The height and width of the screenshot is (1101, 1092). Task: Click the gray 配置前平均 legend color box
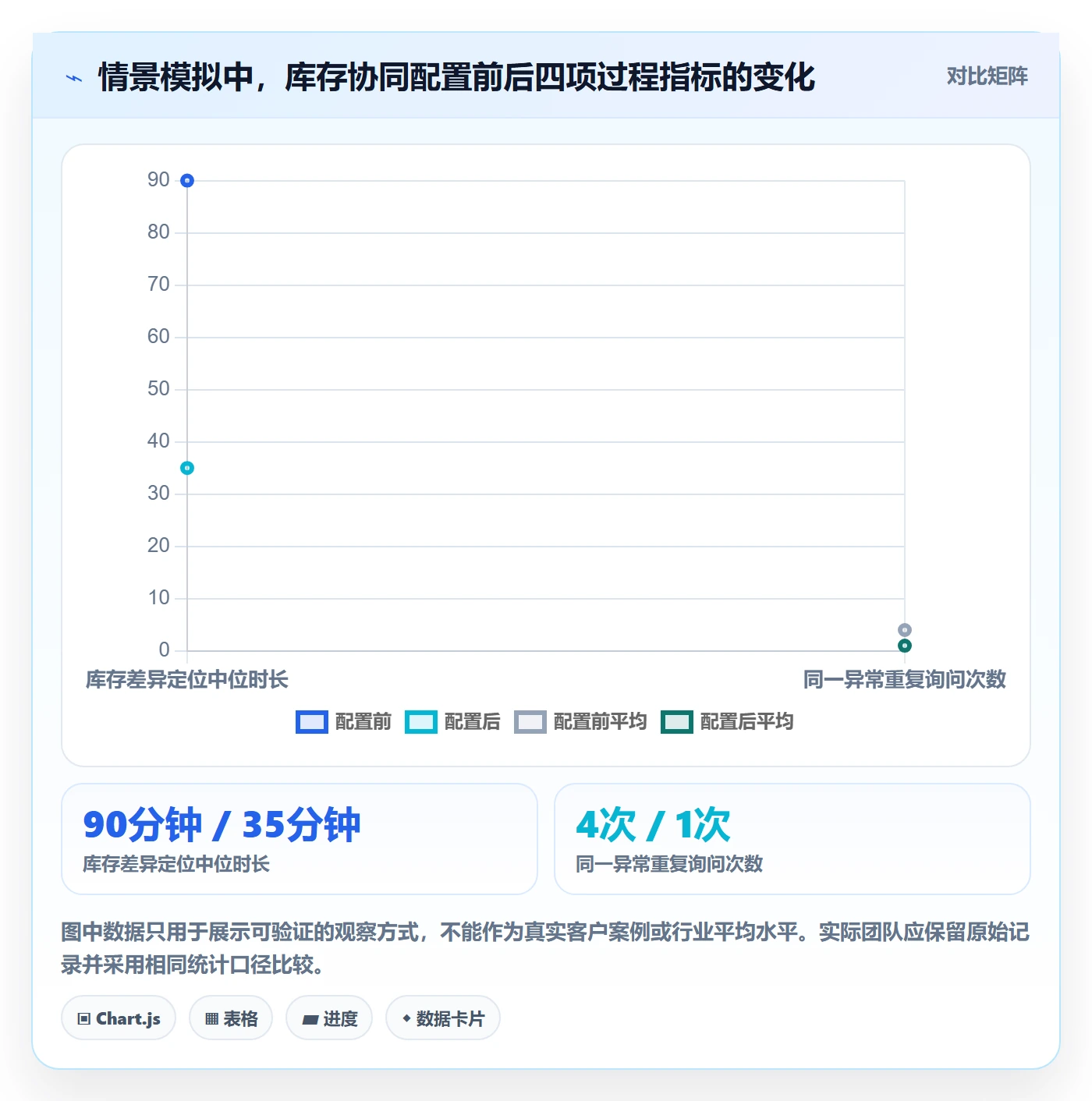[x=530, y=722]
